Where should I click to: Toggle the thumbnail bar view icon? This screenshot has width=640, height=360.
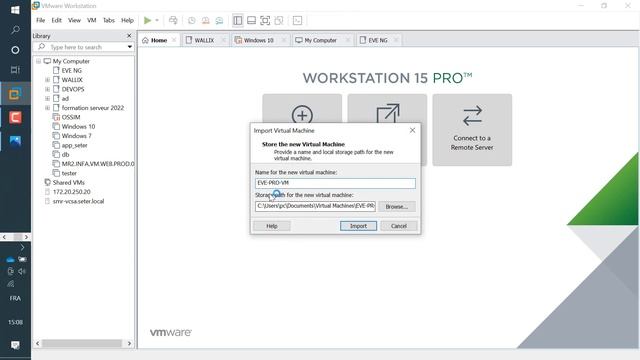pyautogui.click(x=251, y=20)
